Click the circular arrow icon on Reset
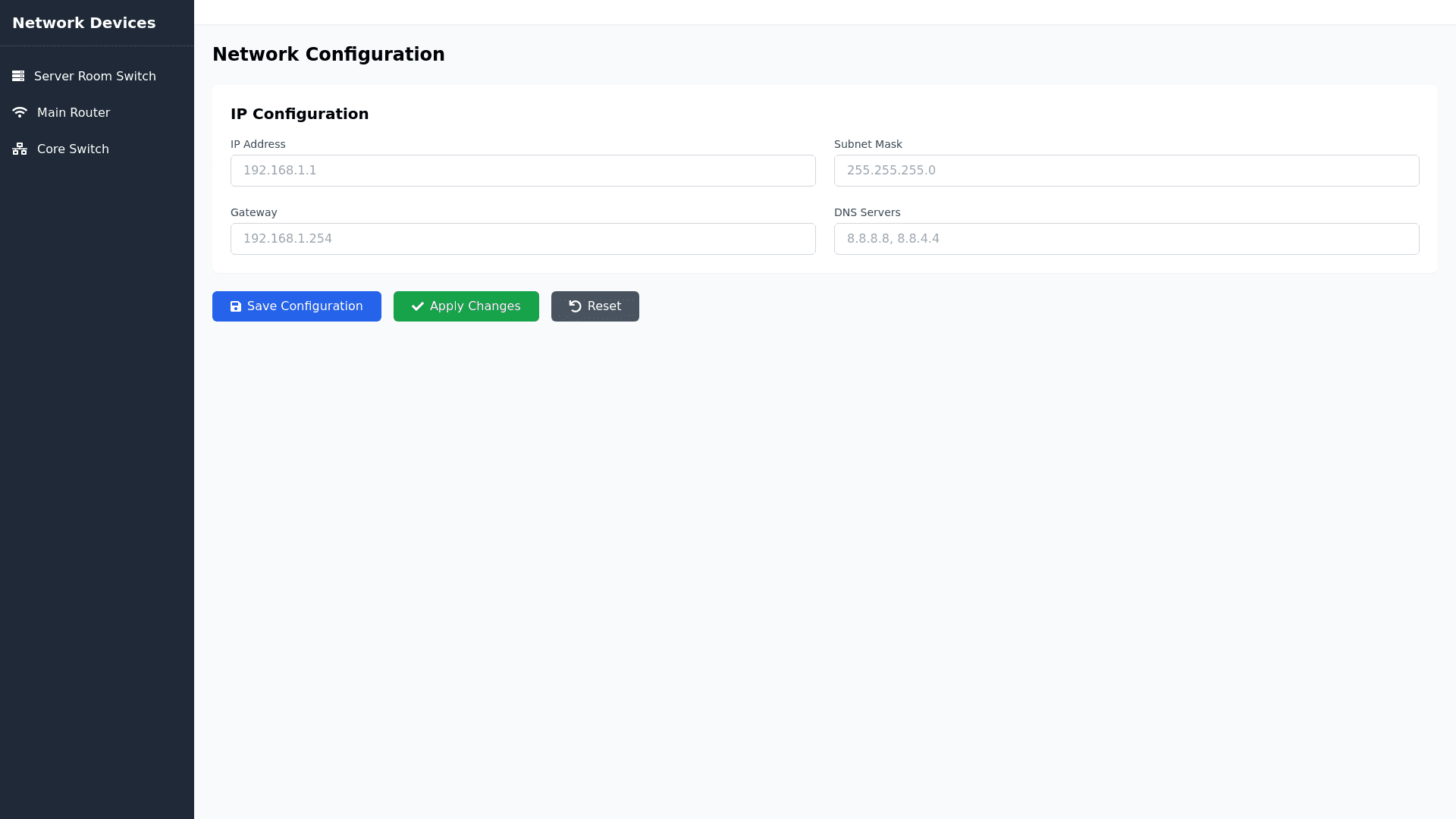Screen dimensions: 1456x819 575,306
